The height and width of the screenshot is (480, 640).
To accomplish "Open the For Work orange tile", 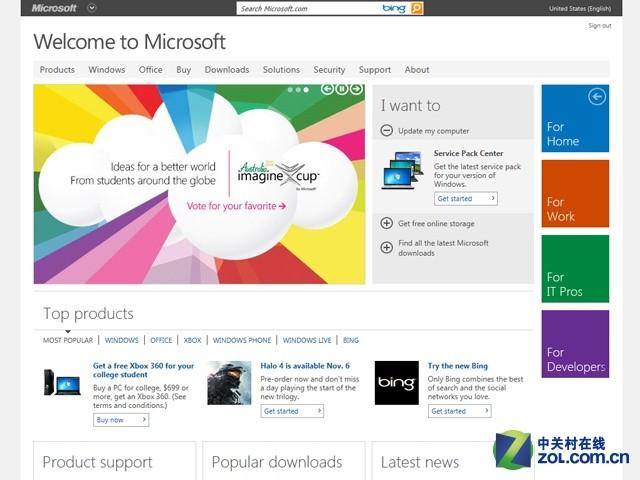I will click(575, 193).
